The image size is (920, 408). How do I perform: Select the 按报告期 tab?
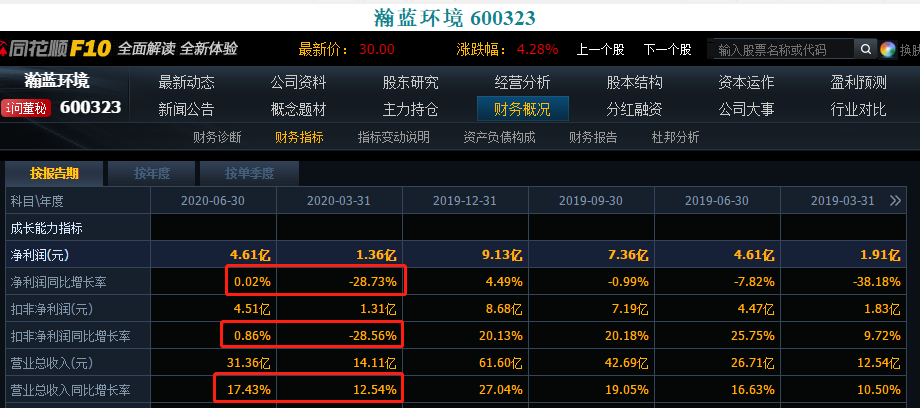point(55,174)
